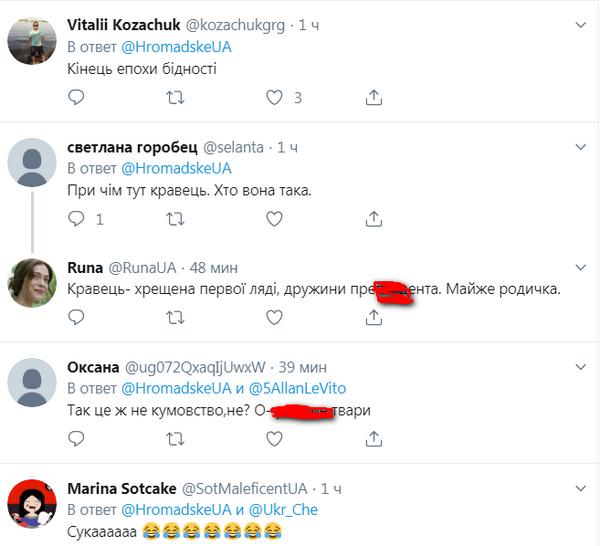
Task: Share Оксана's tweet
Action: coord(373,438)
